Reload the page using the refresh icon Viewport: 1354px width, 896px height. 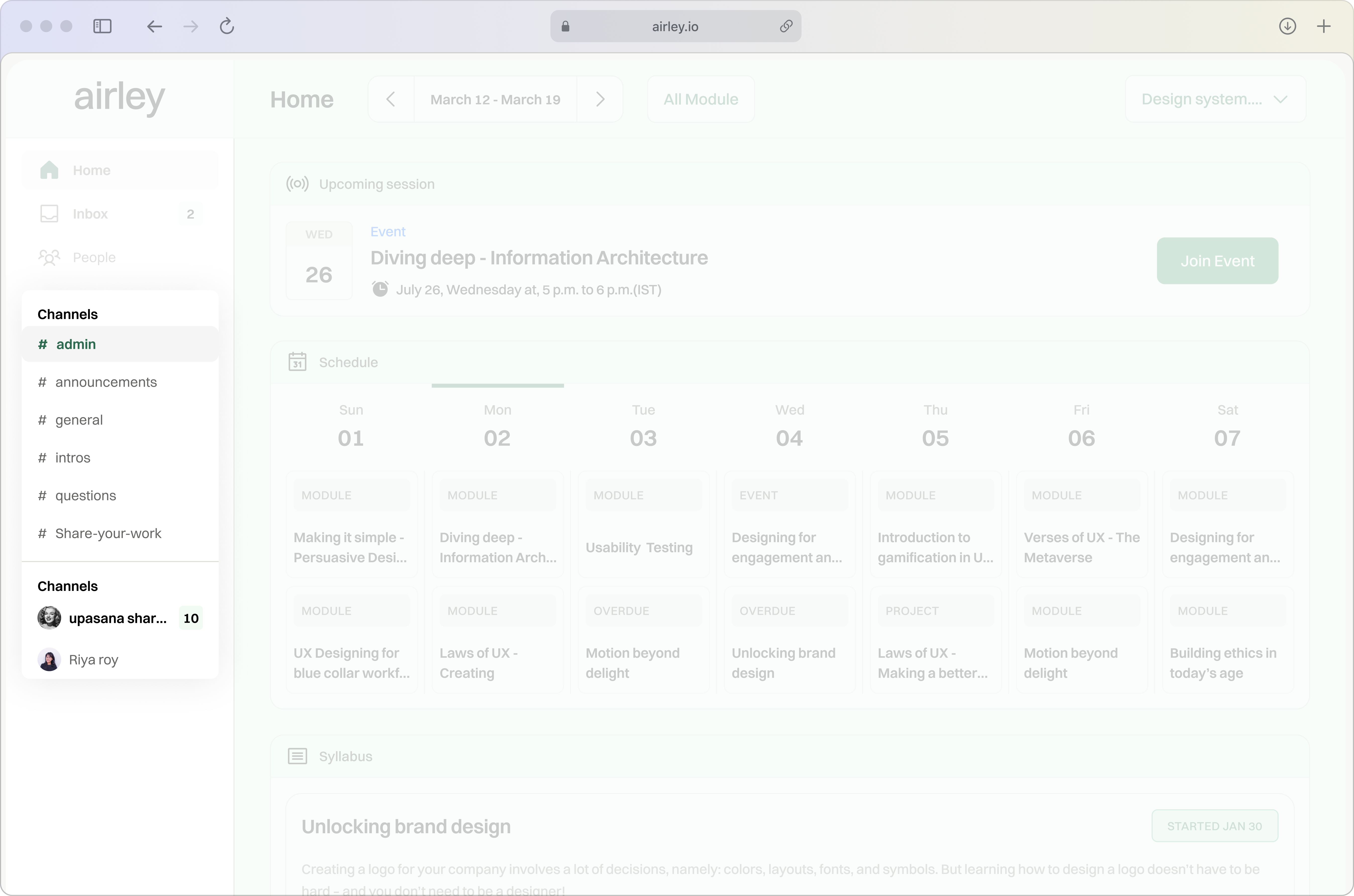tap(227, 26)
